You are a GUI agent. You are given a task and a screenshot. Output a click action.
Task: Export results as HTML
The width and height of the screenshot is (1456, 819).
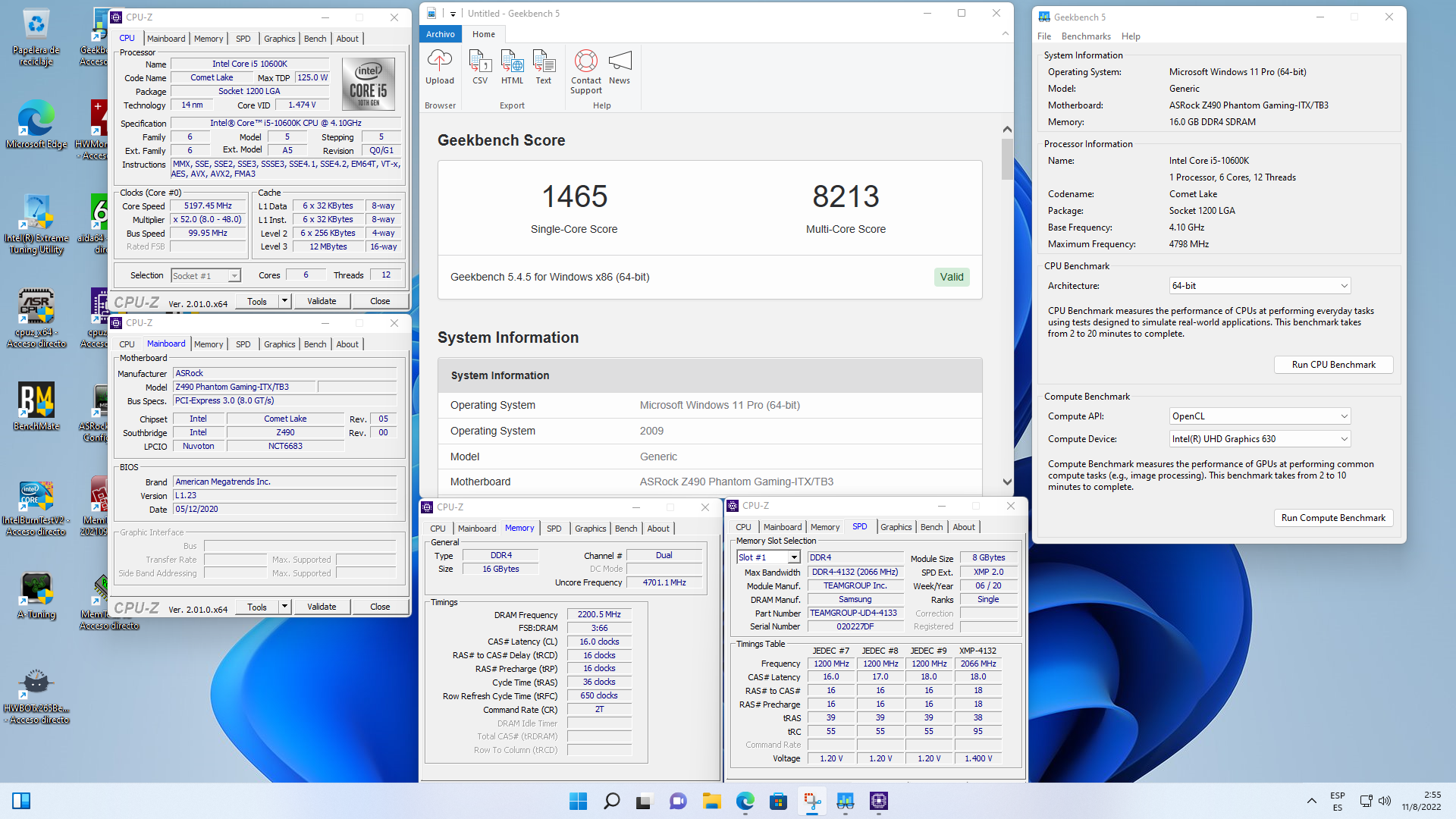pyautogui.click(x=512, y=67)
